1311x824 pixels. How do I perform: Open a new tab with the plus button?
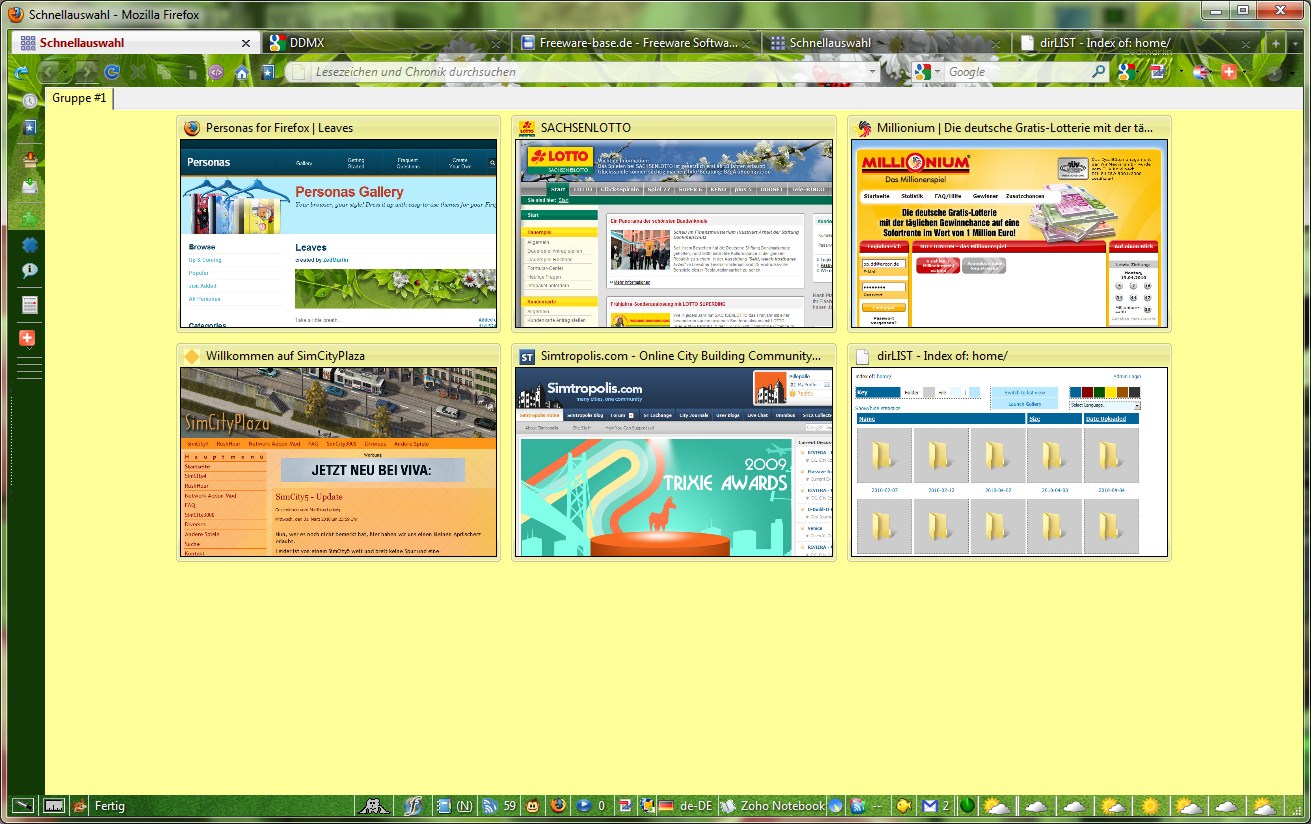click(x=1275, y=44)
